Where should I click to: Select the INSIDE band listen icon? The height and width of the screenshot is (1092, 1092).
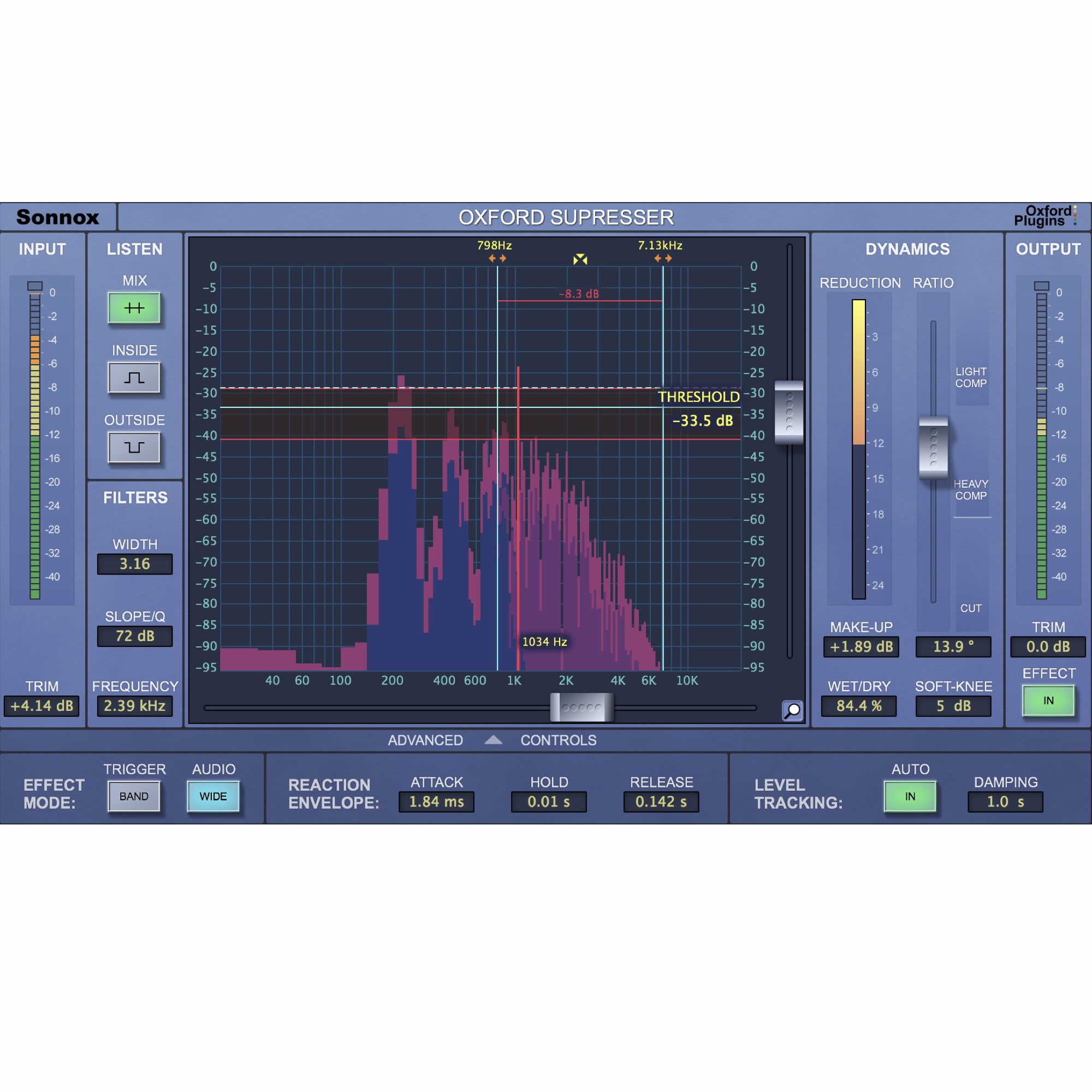tap(134, 378)
